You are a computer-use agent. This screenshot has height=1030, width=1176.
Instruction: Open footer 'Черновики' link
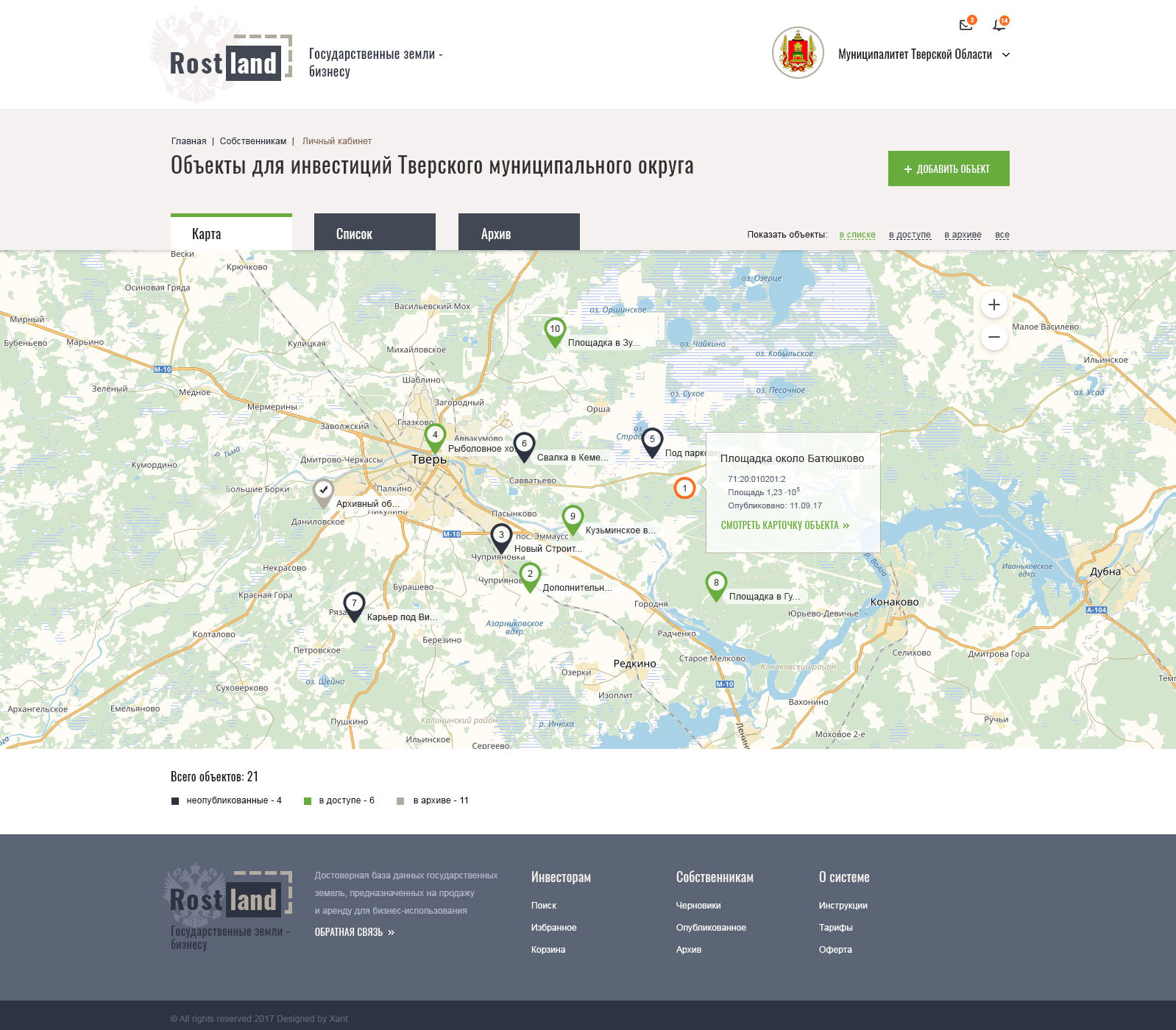698,906
